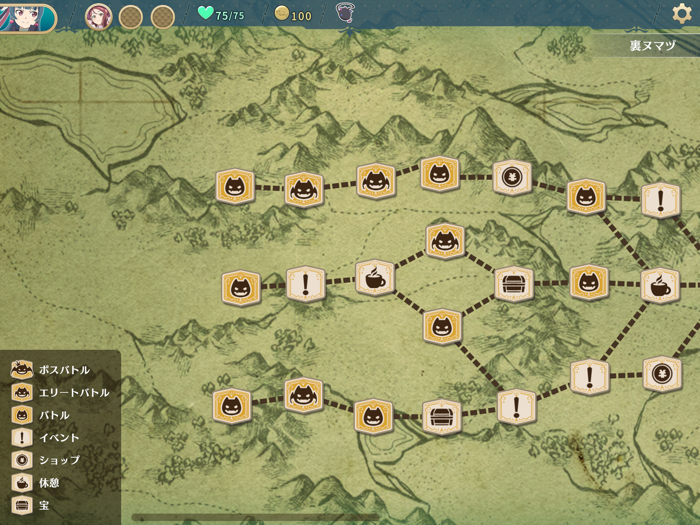Tap the 休憩 legend entry

click(35, 483)
